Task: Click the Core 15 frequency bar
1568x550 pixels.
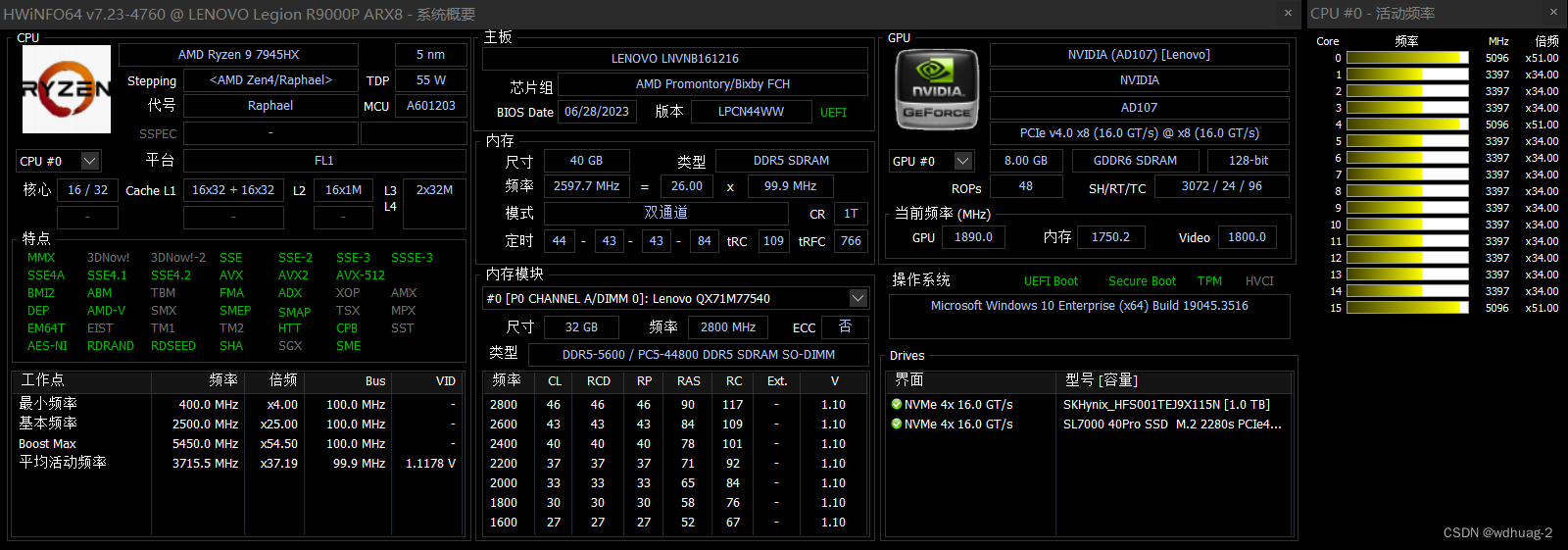Action: (x=1407, y=308)
